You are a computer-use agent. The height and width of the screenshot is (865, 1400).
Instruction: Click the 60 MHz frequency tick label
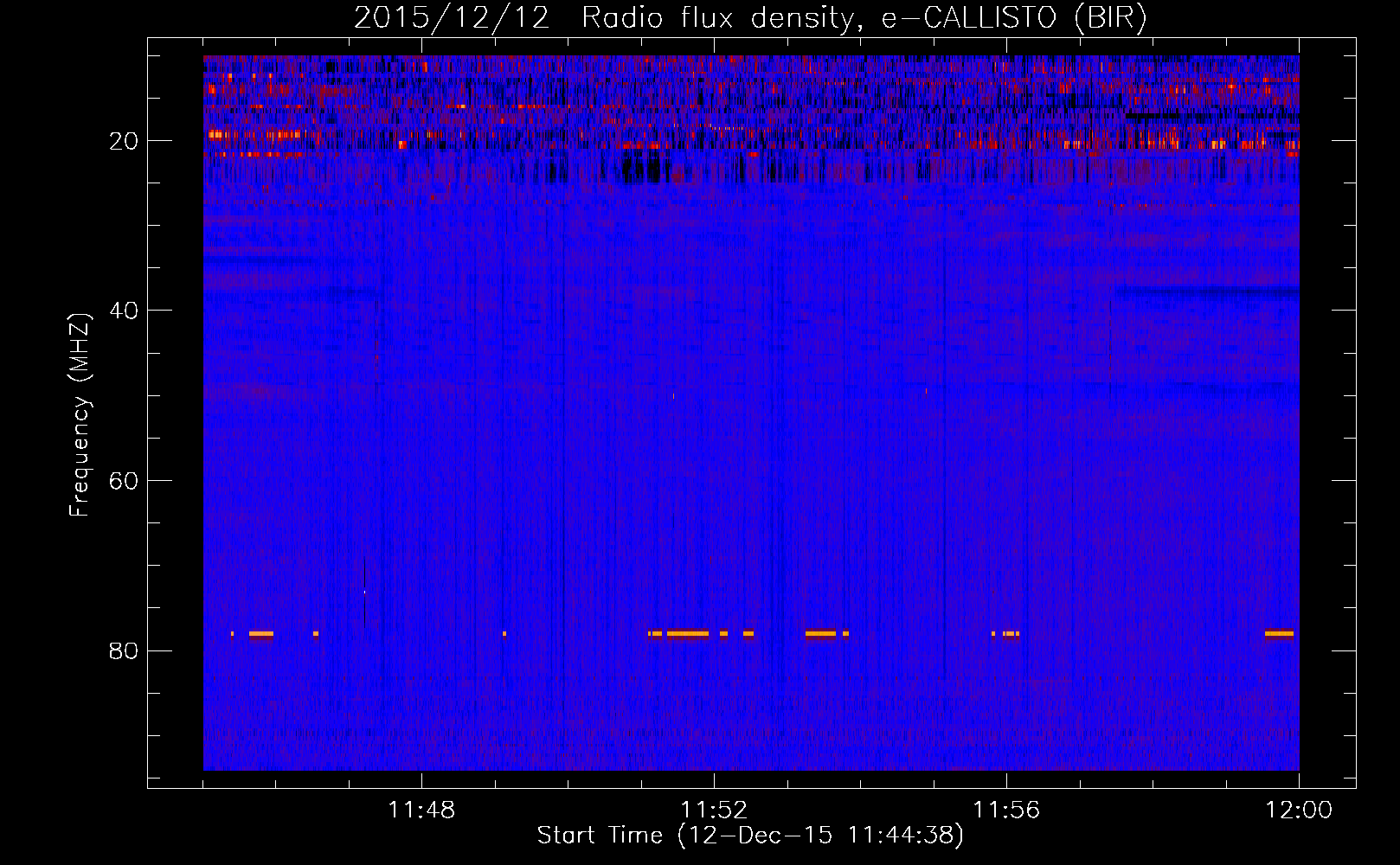(124, 481)
